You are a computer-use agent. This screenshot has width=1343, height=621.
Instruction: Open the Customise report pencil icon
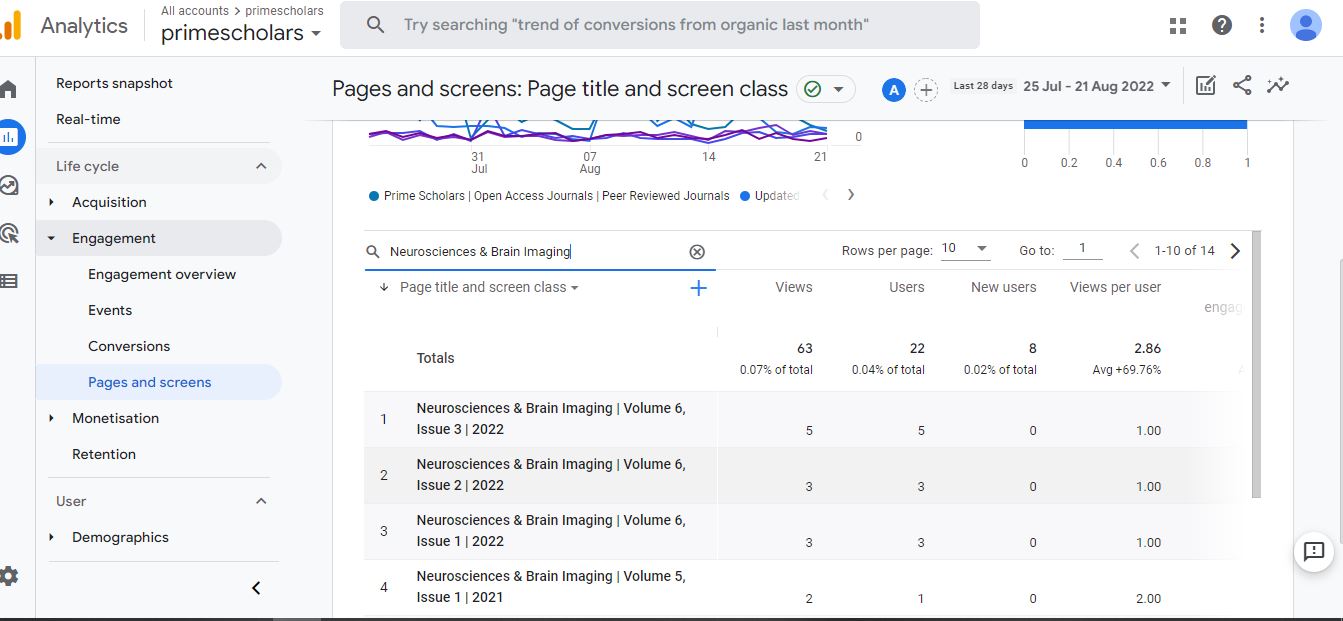tap(1205, 86)
